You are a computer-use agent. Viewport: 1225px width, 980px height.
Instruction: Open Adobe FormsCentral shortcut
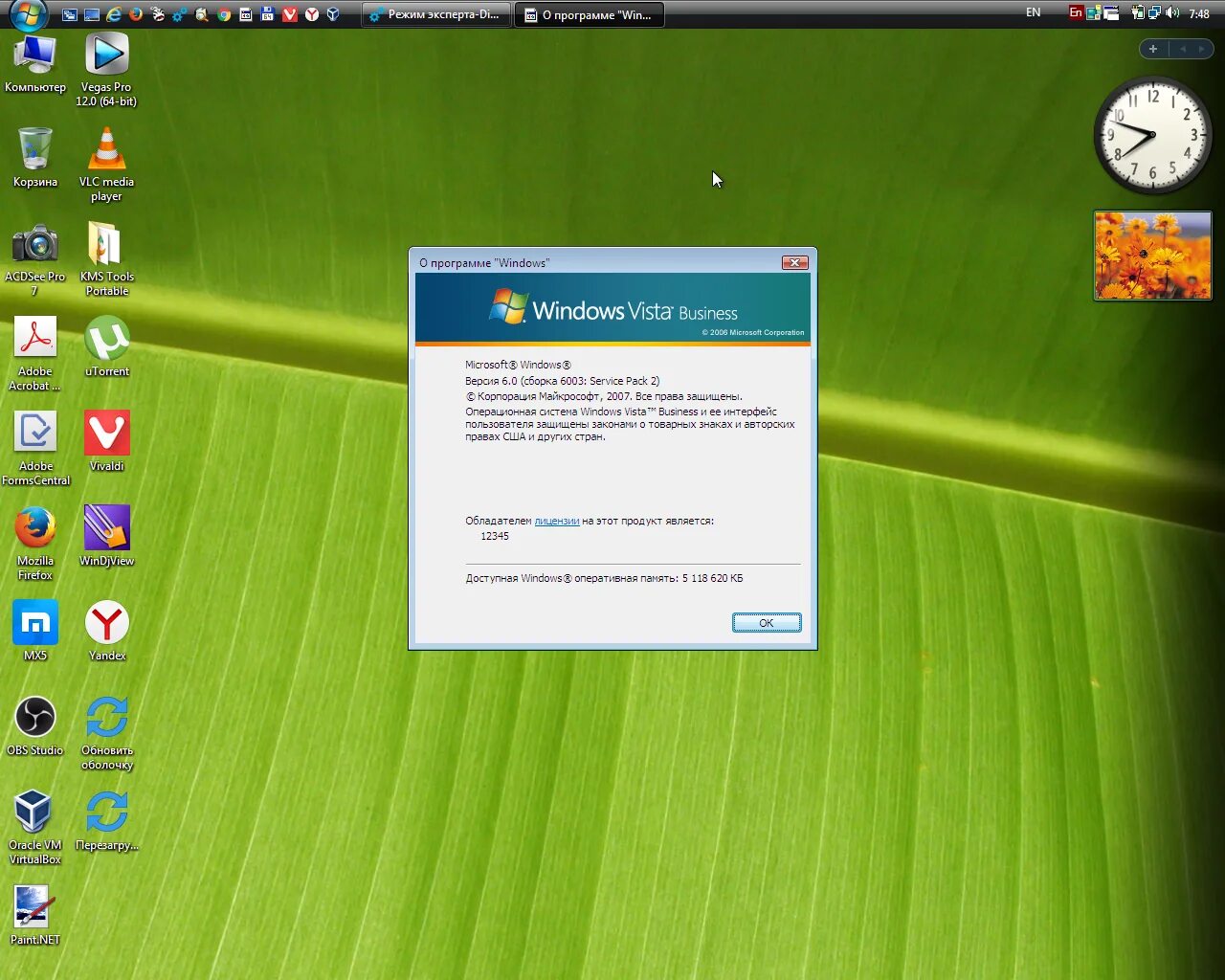(35, 449)
